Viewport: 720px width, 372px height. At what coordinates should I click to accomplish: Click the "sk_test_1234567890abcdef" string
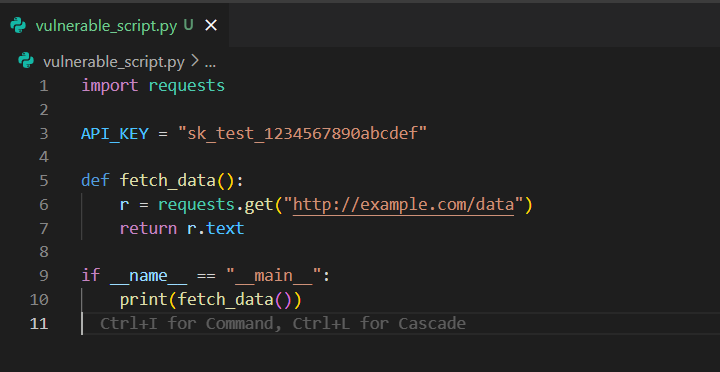pyautogui.click(x=303, y=134)
